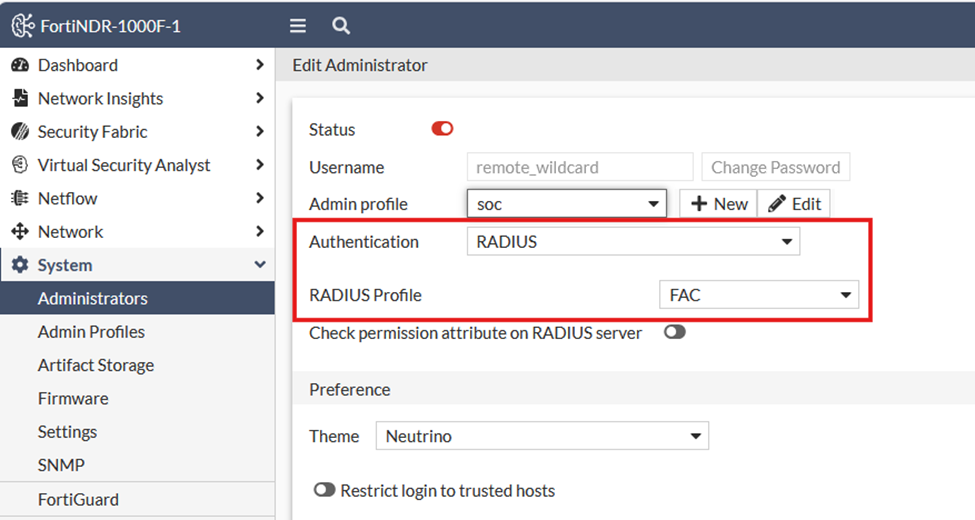Open the Theme Neutrino dropdown
The width and height of the screenshot is (975, 520).
tap(542, 436)
